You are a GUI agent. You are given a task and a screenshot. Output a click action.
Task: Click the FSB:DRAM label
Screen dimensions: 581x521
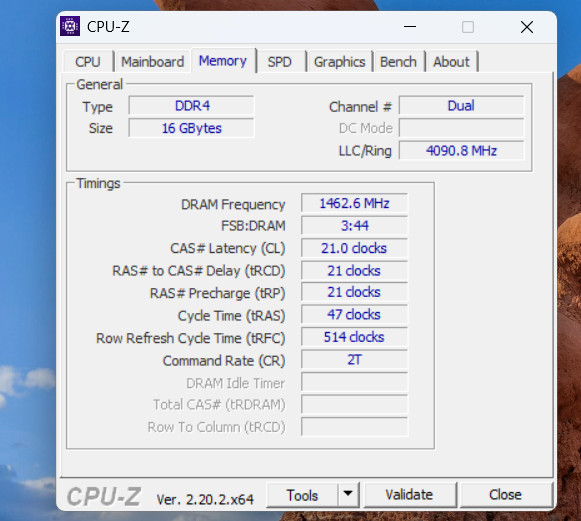(x=253, y=226)
